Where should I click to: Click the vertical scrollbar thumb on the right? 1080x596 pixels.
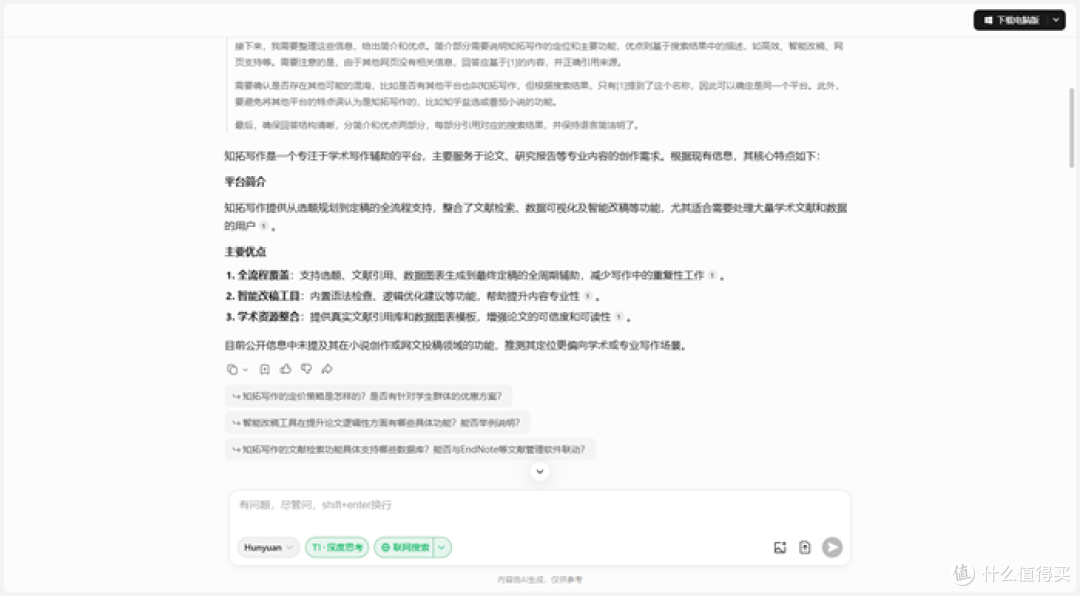(1071, 127)
